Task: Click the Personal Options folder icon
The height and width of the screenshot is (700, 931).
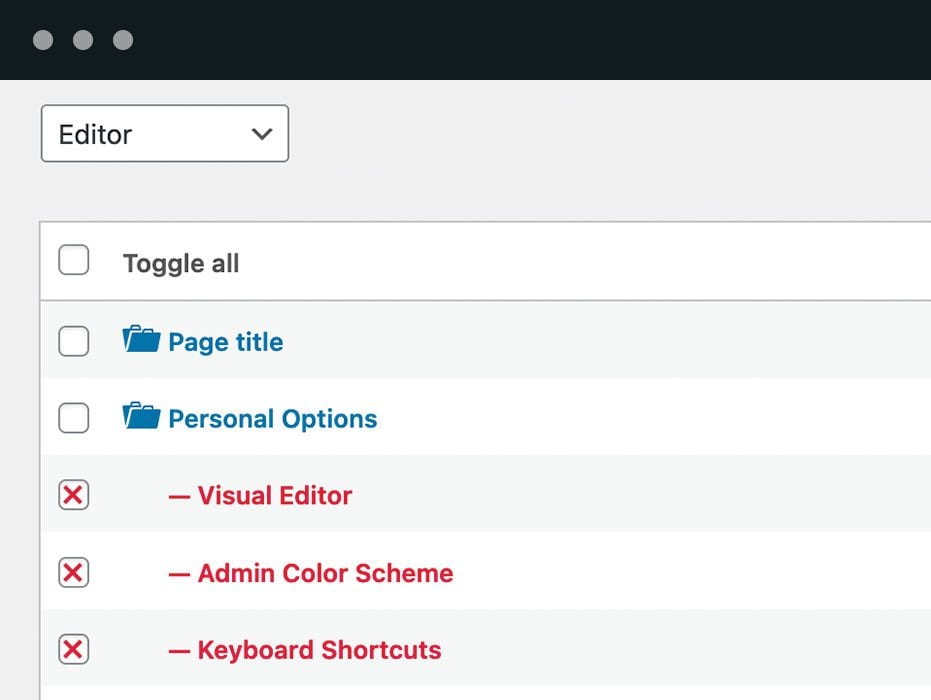Action: pos(141,416)
